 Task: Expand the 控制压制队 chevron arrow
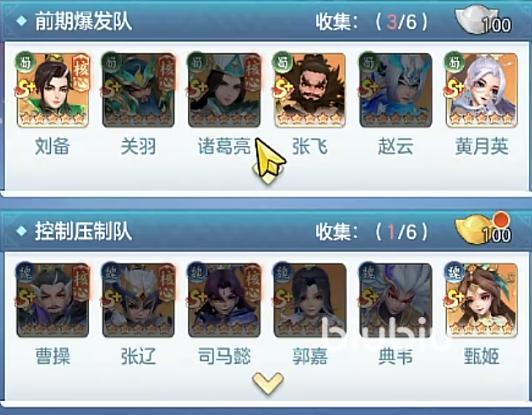[267, 383]
